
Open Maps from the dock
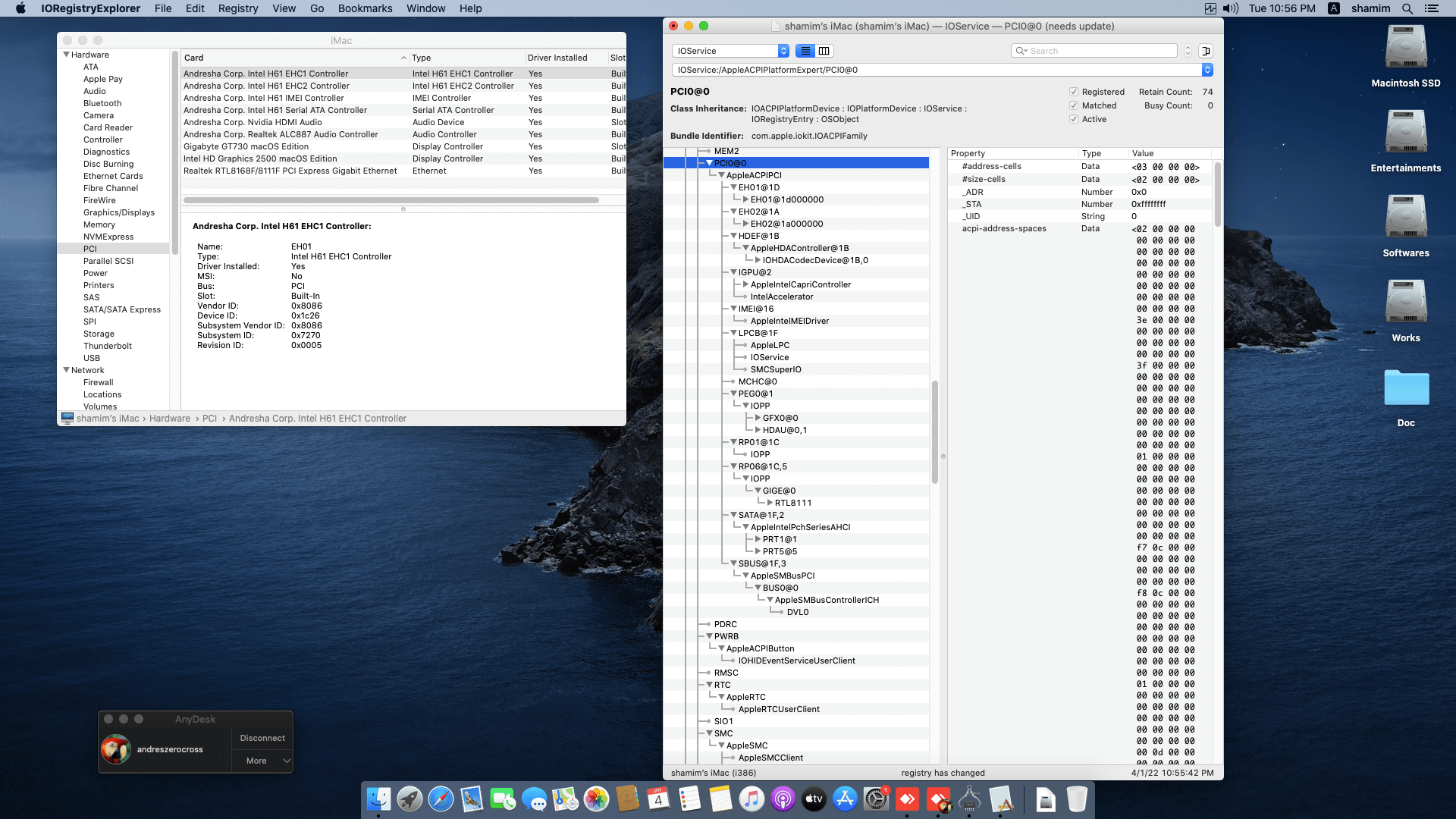tap(565, 799)
